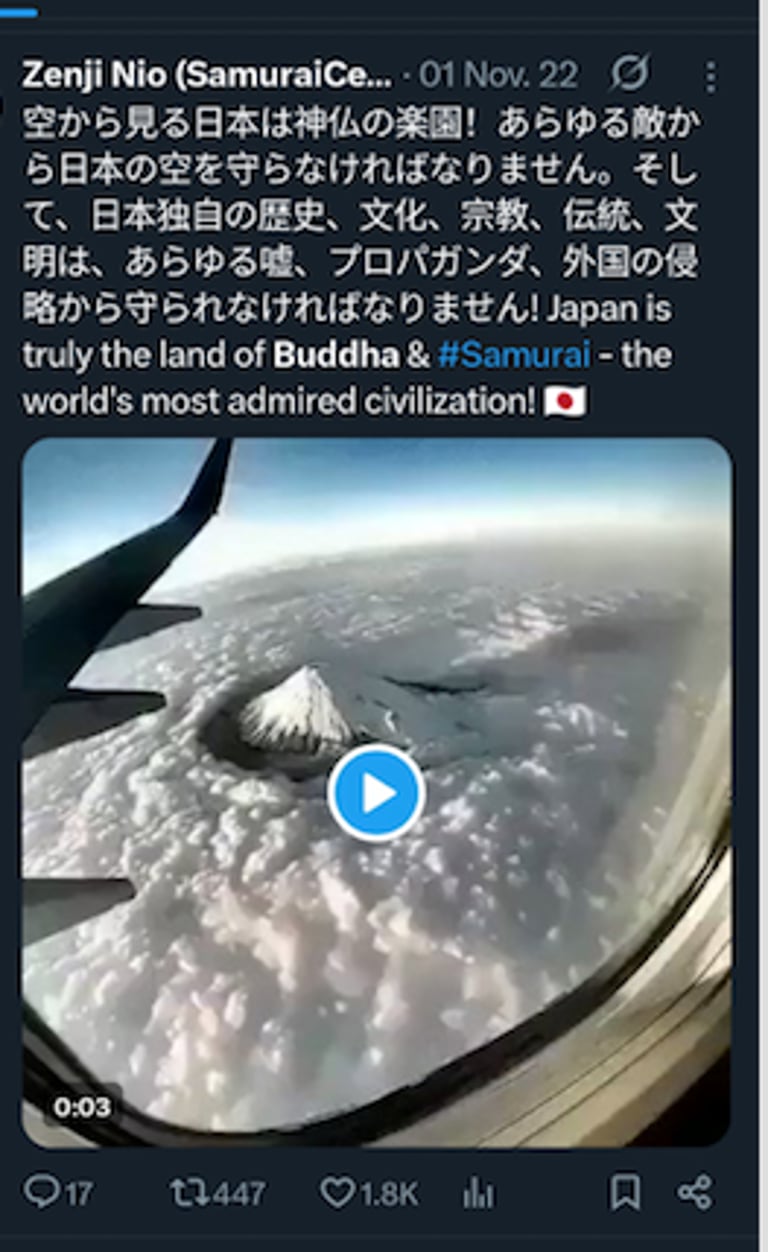
Task: Open the tweet by clicking Japanese text
Action: (x=360, y=215)
